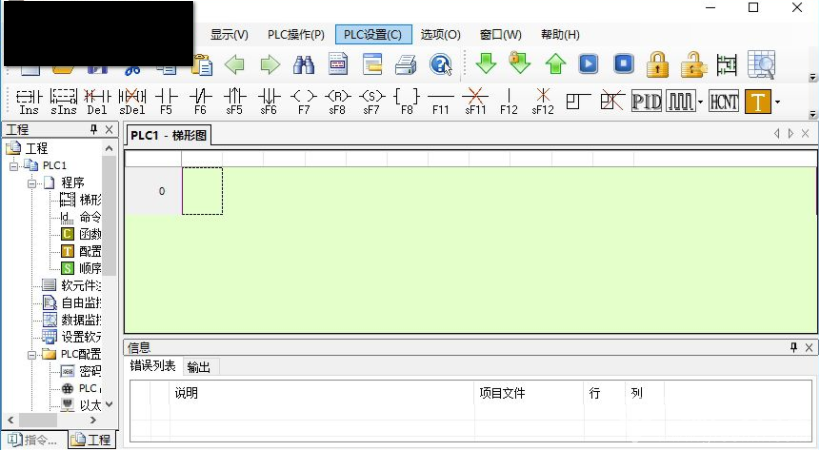
Task: Open Help with the question mark icon
Action: 440,65
